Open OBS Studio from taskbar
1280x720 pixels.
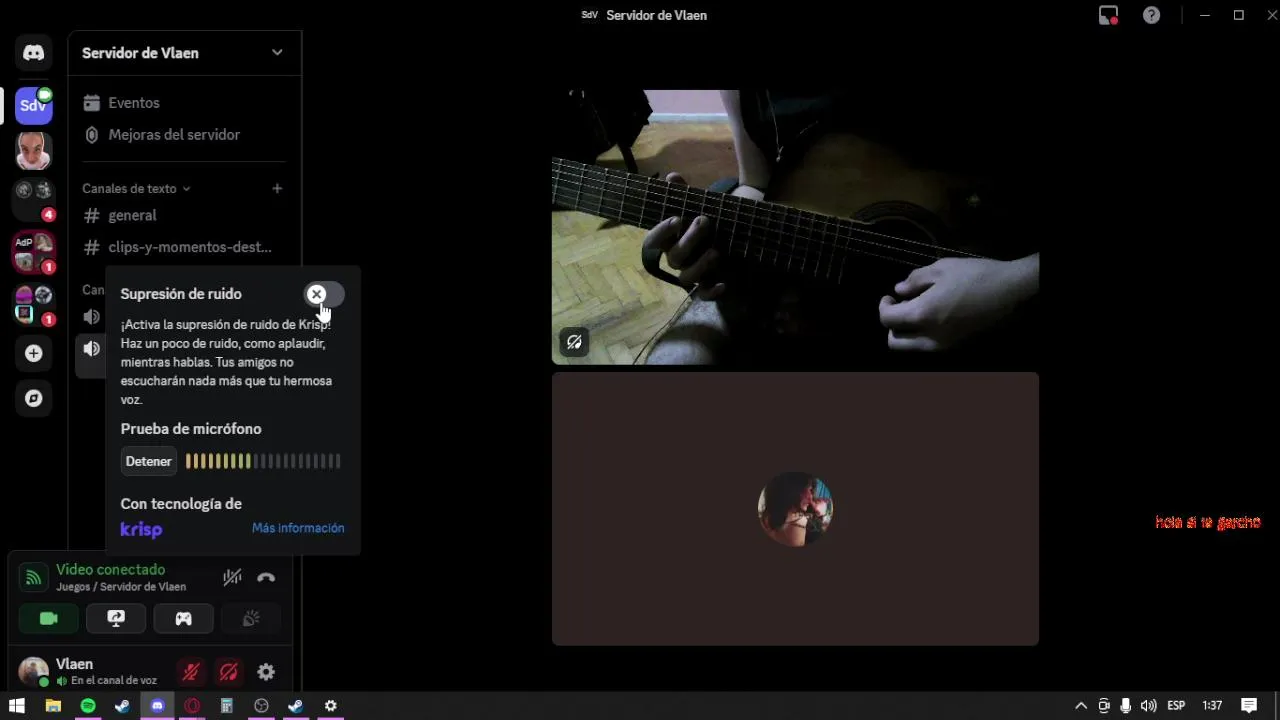click(261, 706)
